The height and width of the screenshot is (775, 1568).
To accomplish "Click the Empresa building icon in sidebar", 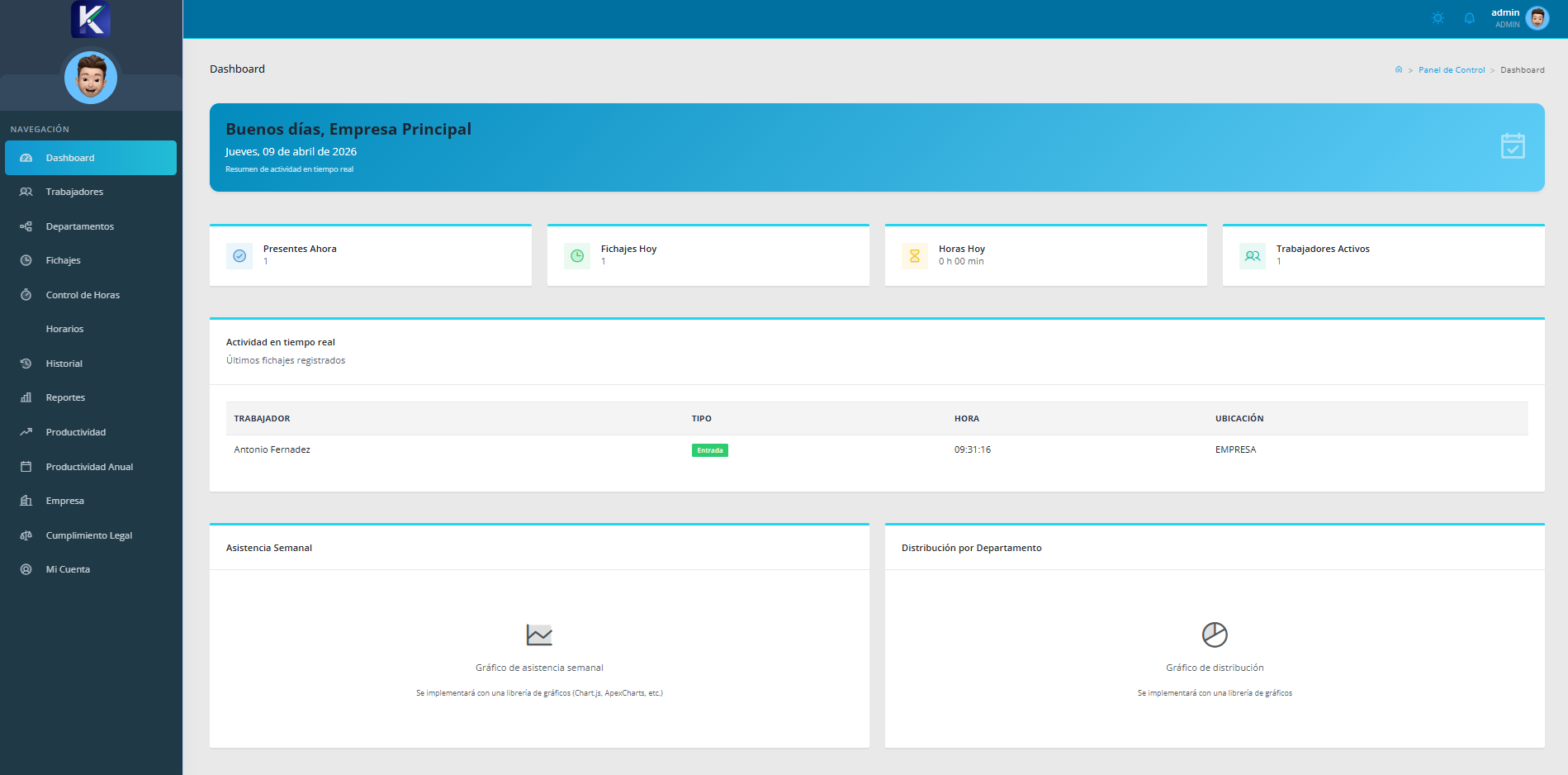I will 26,501.
